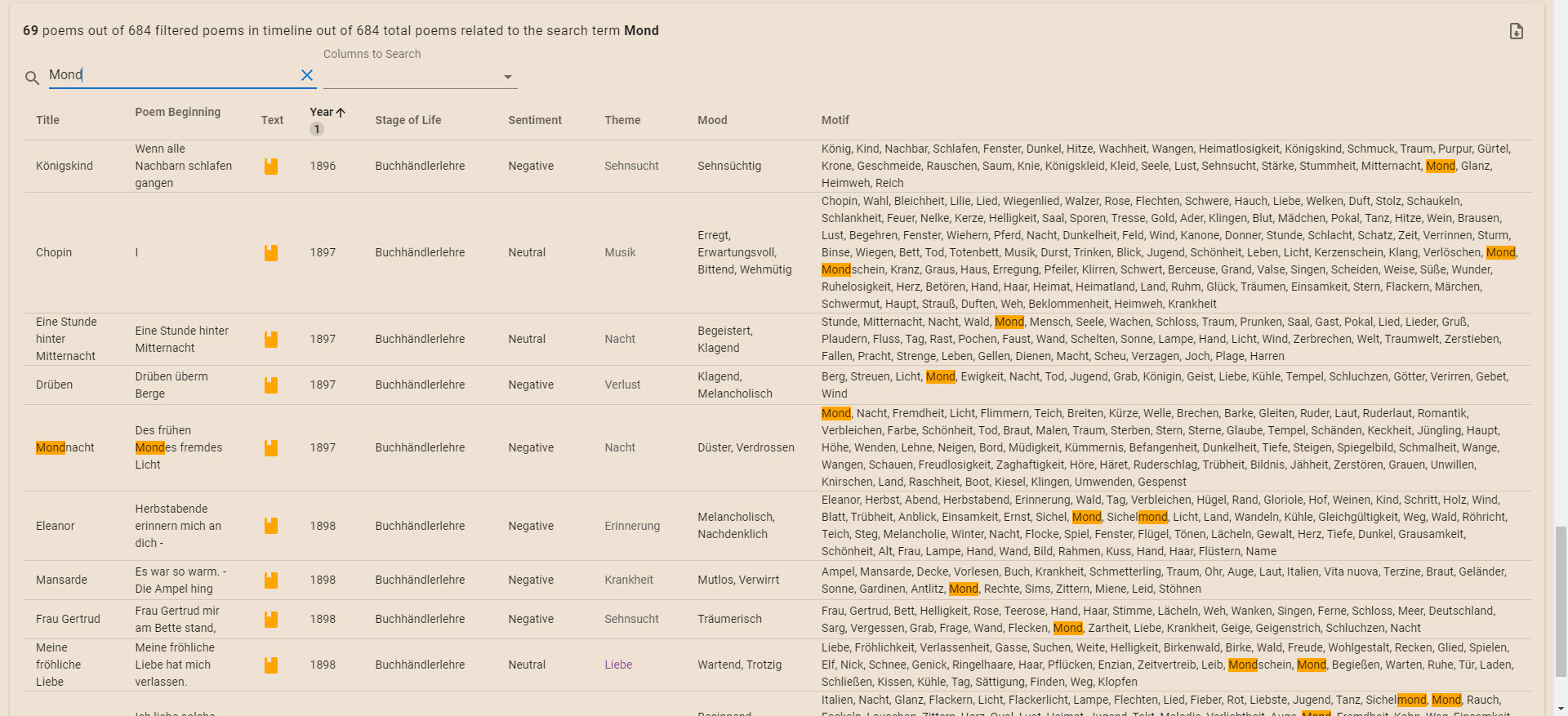Open text icon for Mondnacht poem
The height and width of the screenshot is (716, 1568).
pos(271,447)
